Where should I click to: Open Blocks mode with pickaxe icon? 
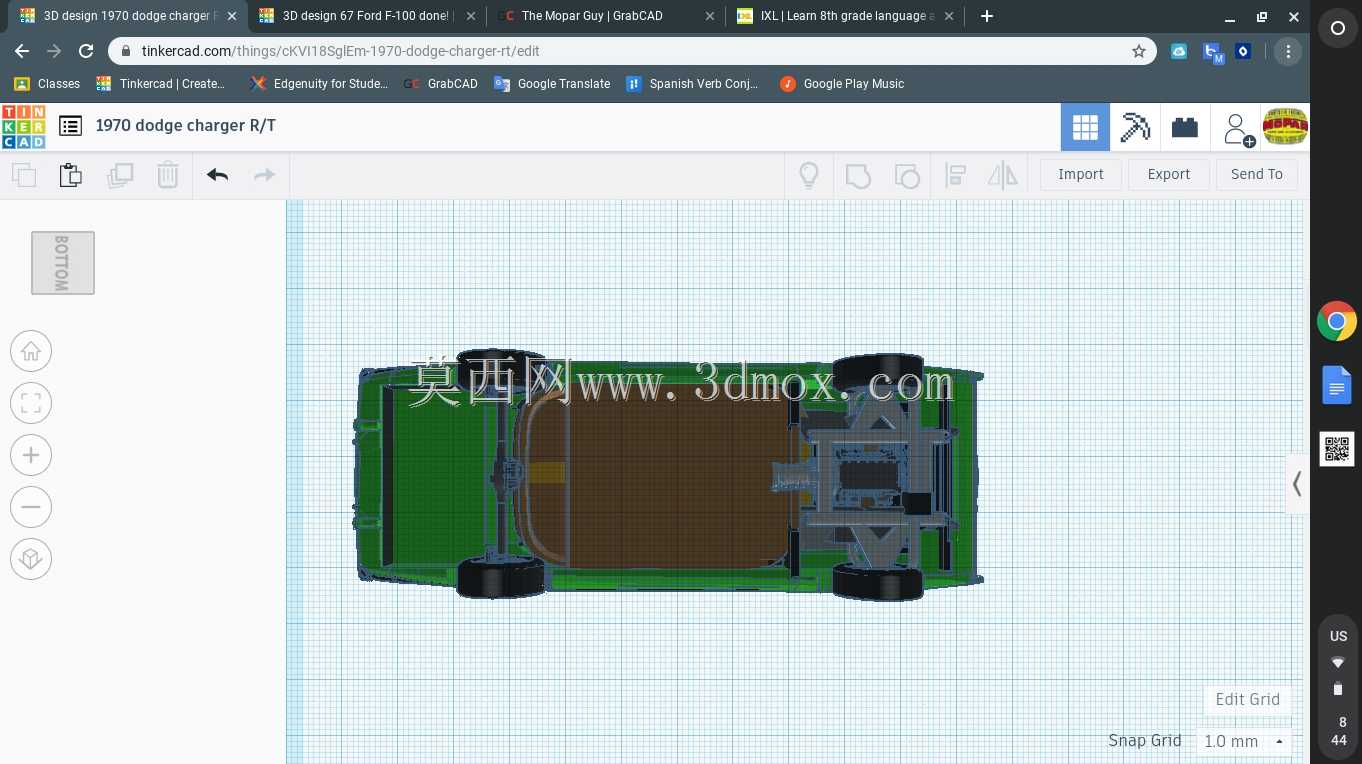click(1135, 127)
